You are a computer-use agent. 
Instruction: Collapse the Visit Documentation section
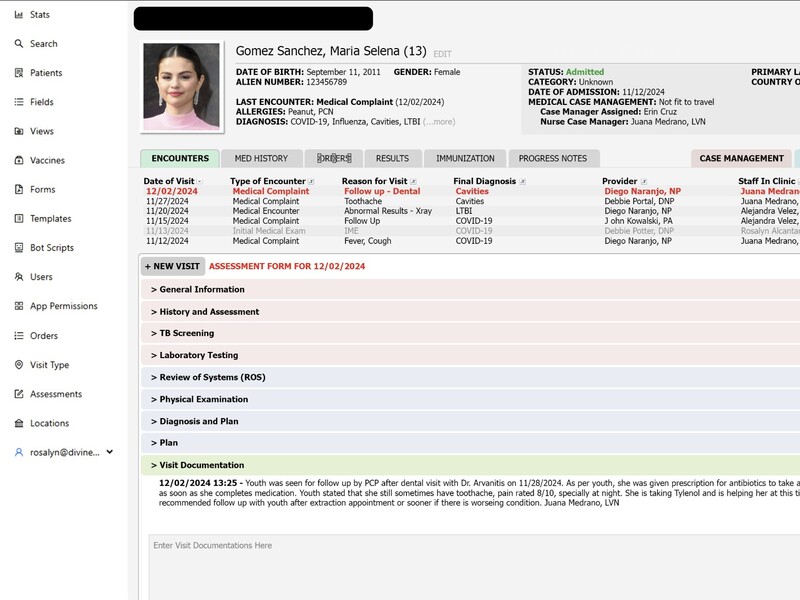[201, 465]
